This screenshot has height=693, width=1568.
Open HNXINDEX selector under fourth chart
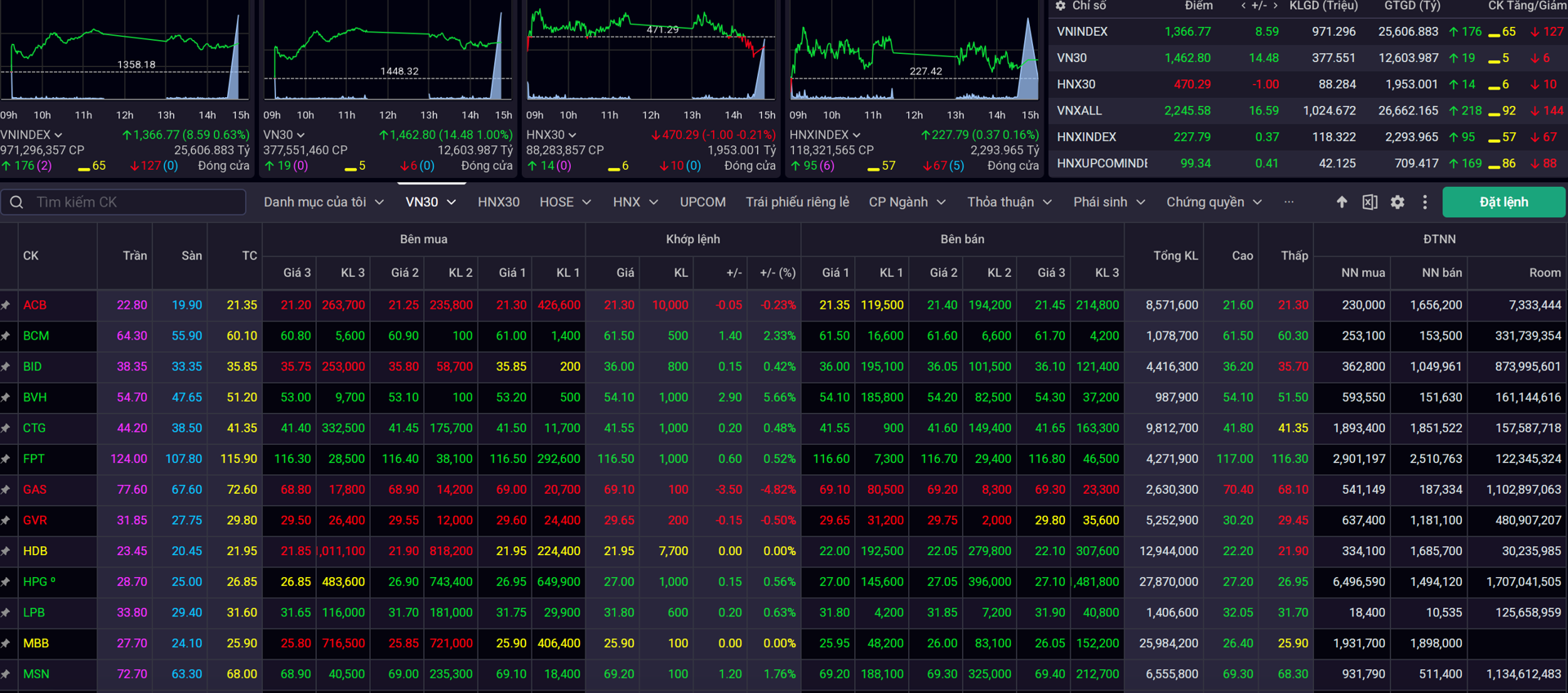coord(825,135)
